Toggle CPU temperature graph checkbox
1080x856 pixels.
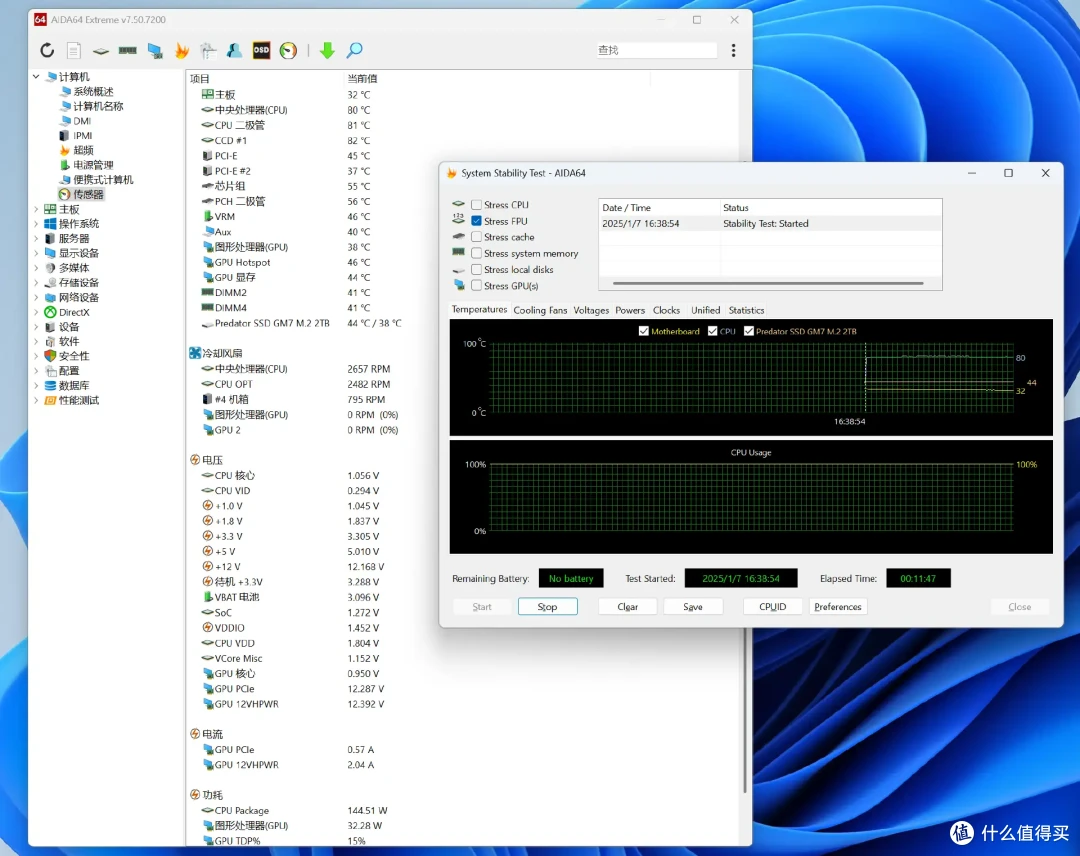tap(712, 331)
